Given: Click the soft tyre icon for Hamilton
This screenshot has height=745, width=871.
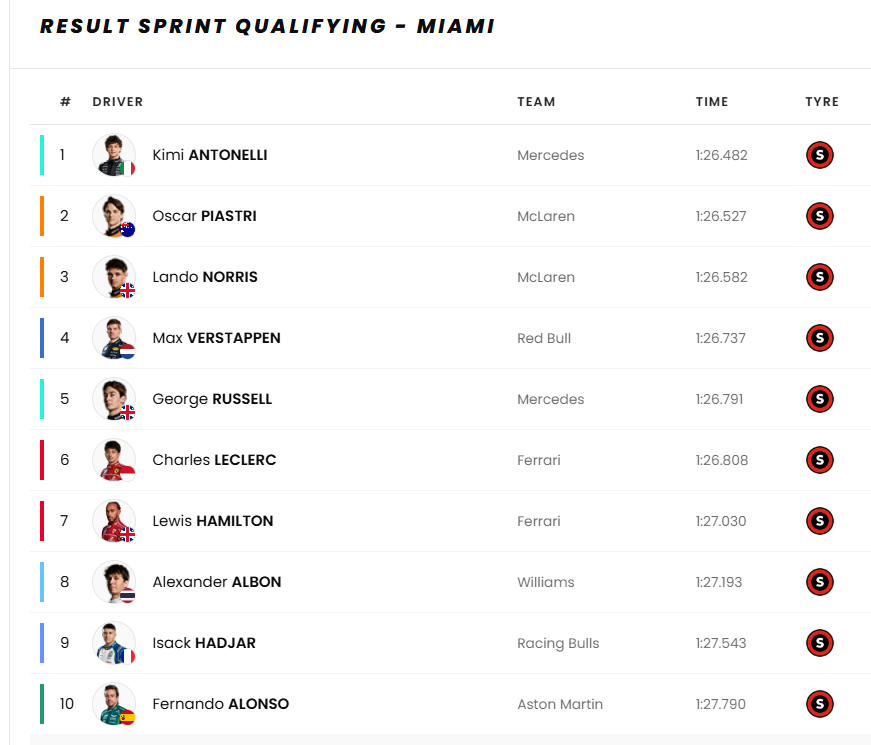Looking at the screenshot, I should pyautogui.click(x=819, y=521).
